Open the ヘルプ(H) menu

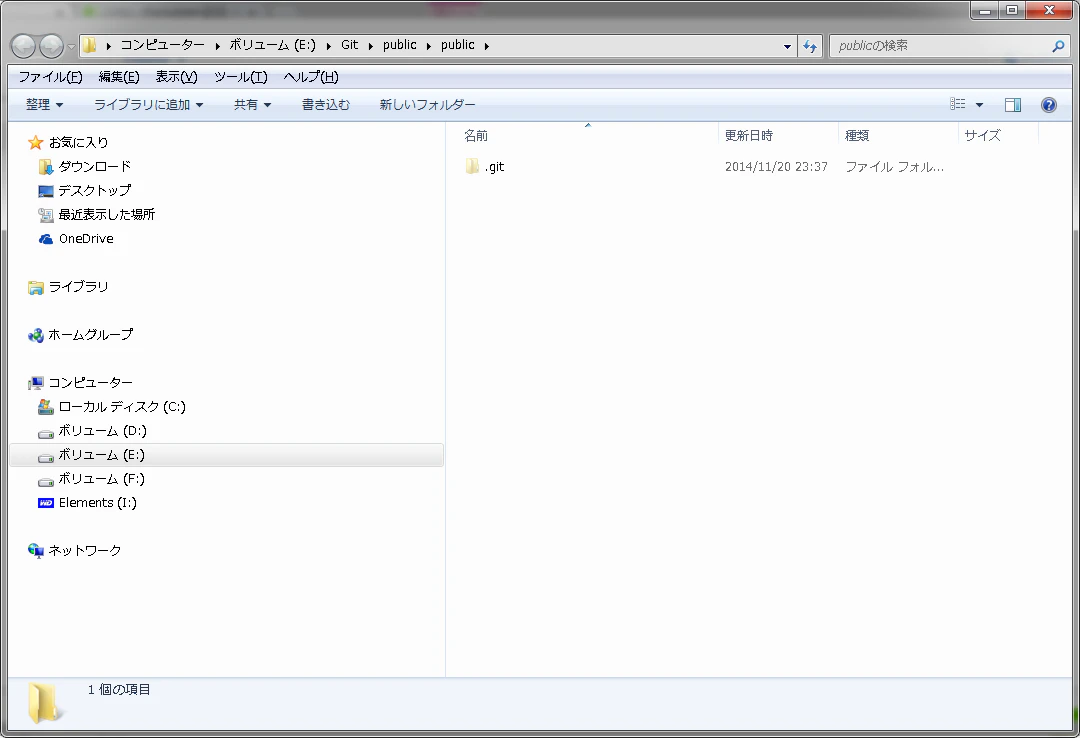(x=311, y=77)
